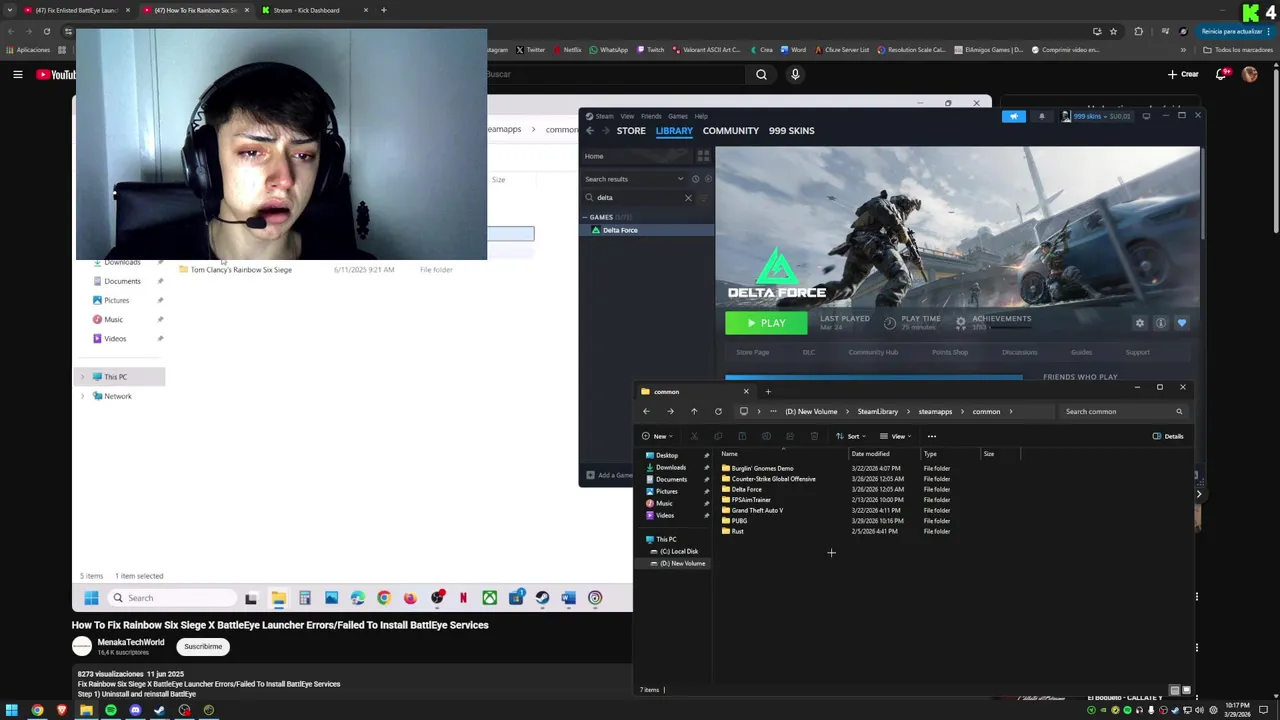Expand chevron after steamapps in address bar
The image size is (1280, 720).
pyautogui.click(x=964, y=412)
